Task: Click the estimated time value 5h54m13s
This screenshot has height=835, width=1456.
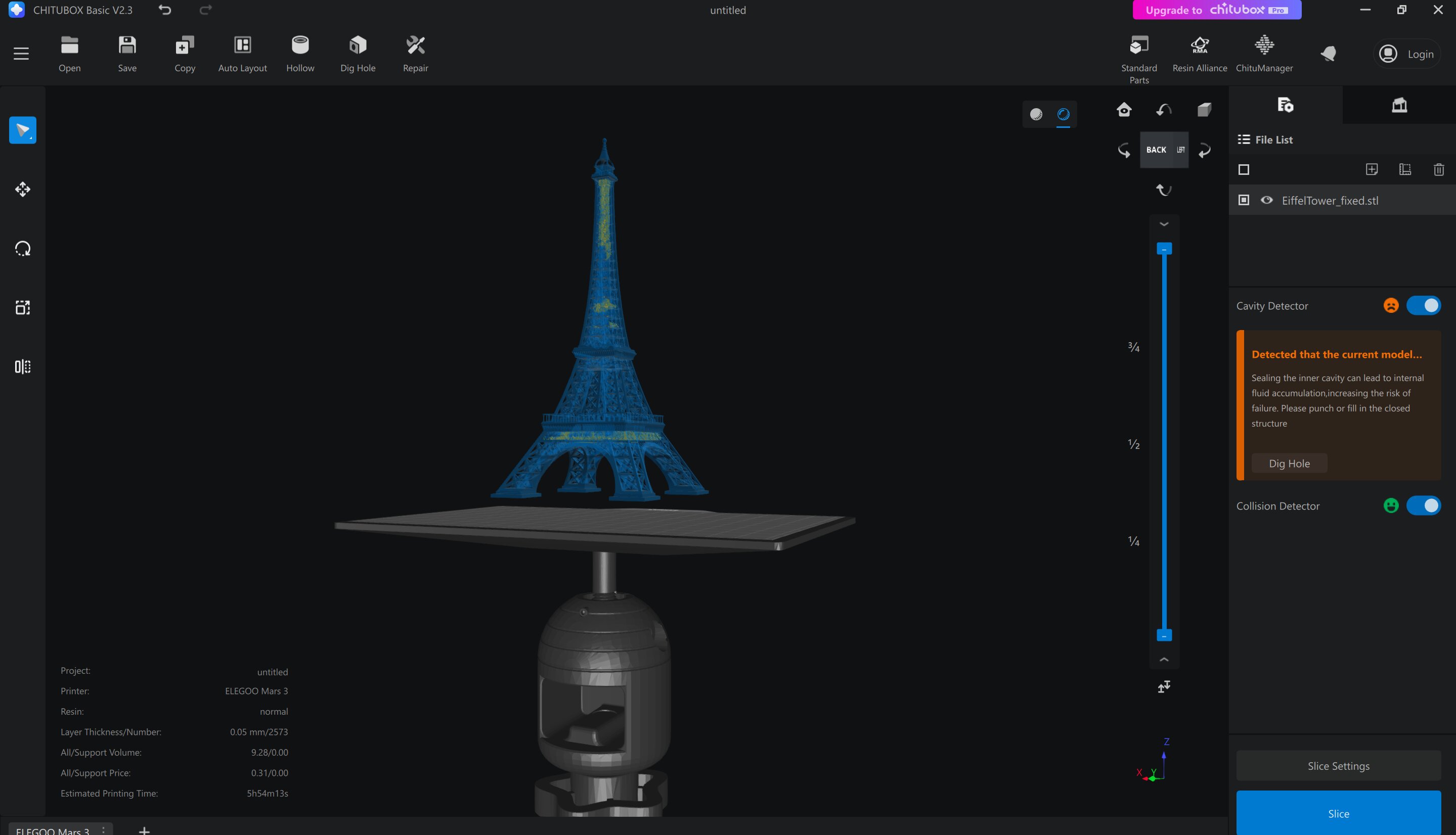Action: 268,793
